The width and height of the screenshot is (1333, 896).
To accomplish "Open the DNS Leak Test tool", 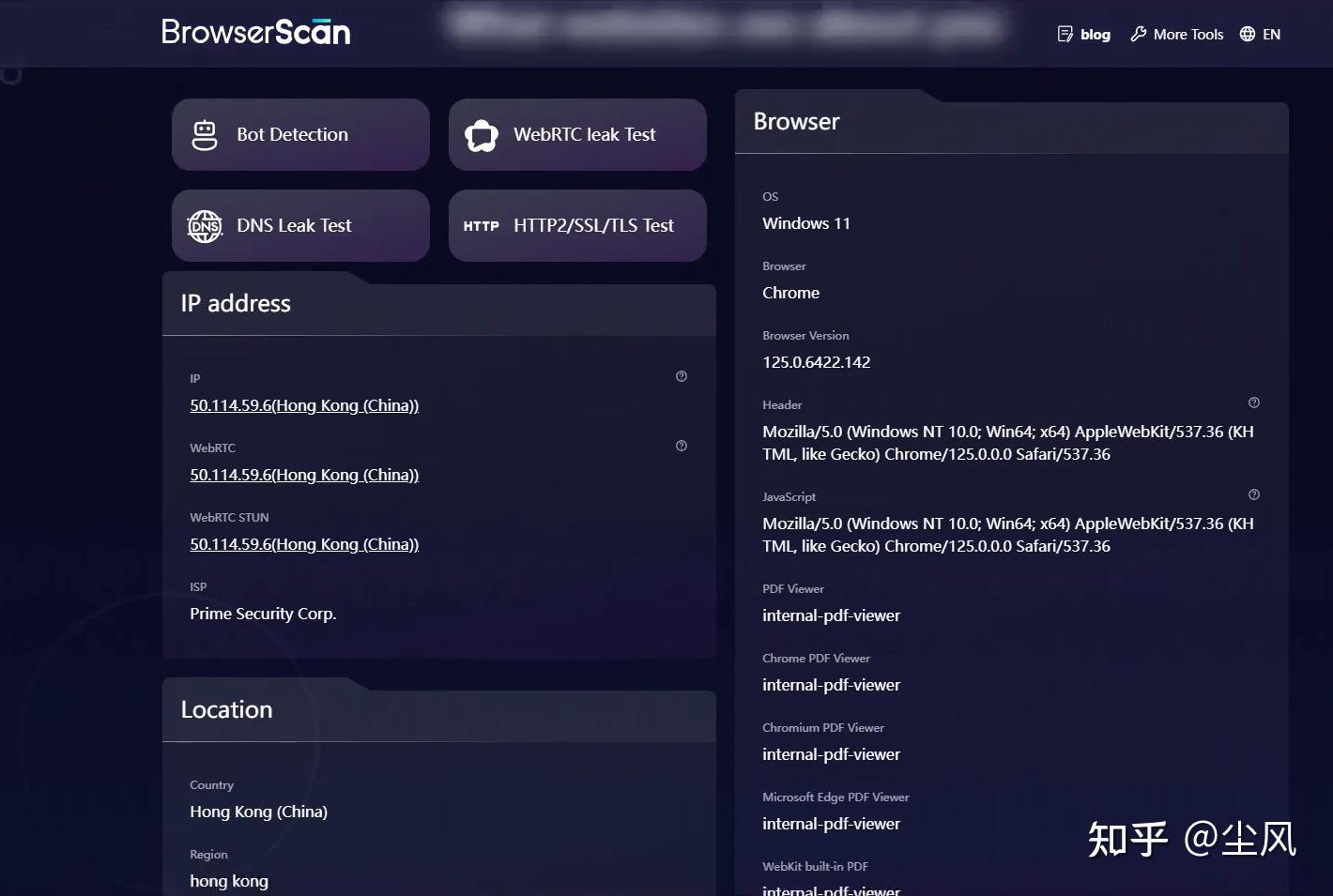I will tap(300, 225).
